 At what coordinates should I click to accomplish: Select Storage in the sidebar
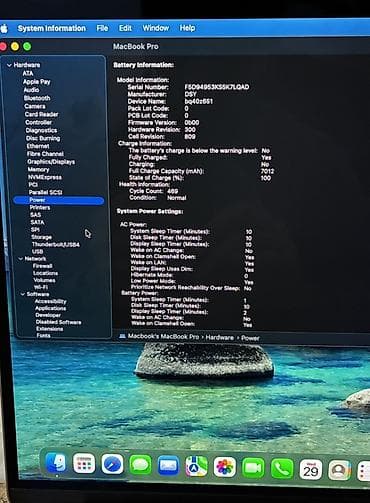point(41,237)
